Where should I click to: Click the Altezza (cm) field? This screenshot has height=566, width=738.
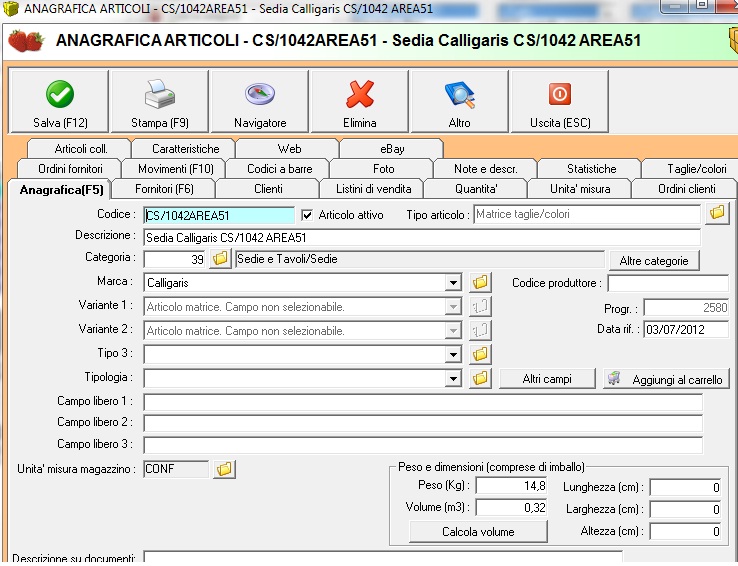pos(685,531)
